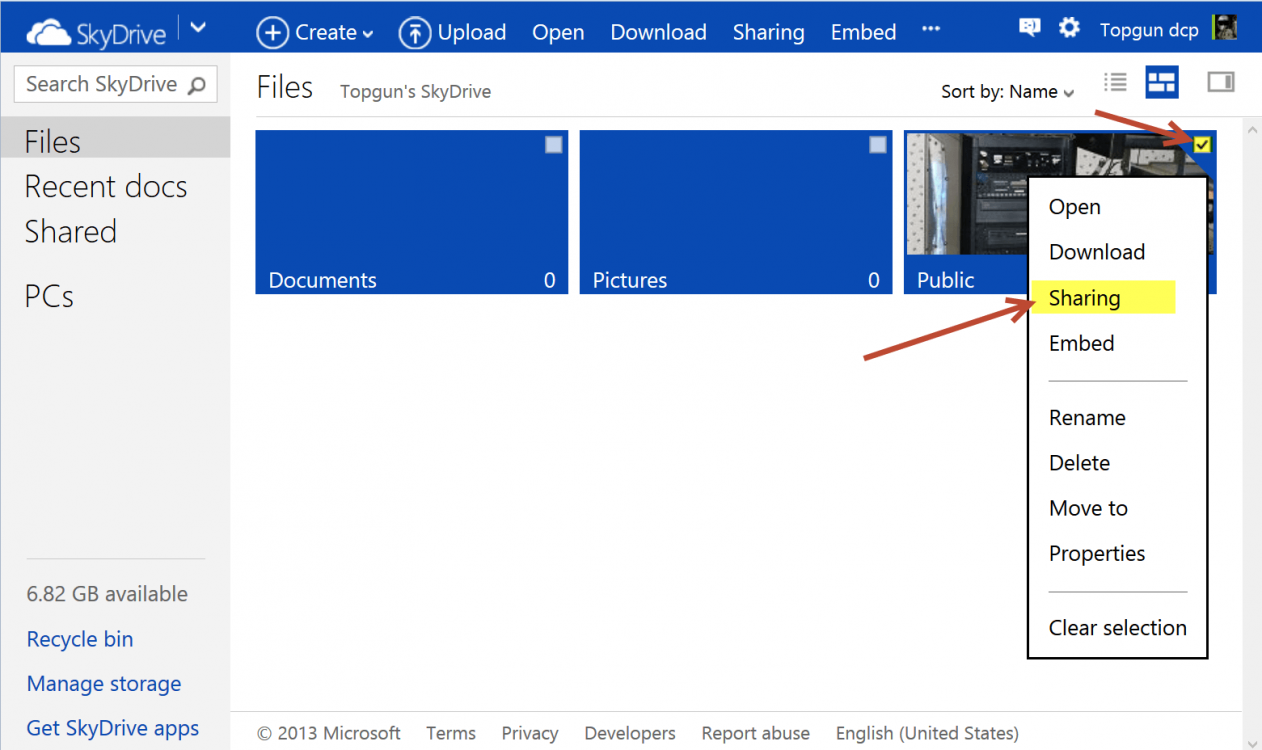The width and height of the screenshot is (1262, 750).
Task: Open the Manage storage link
Action: (x=104, y=684)
